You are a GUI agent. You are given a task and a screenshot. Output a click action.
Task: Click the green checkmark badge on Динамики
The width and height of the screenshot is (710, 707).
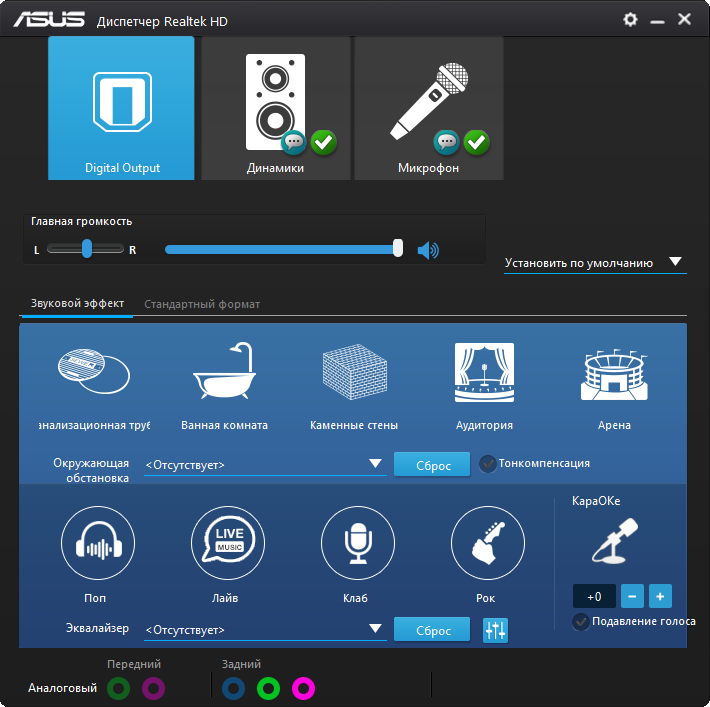324,142
